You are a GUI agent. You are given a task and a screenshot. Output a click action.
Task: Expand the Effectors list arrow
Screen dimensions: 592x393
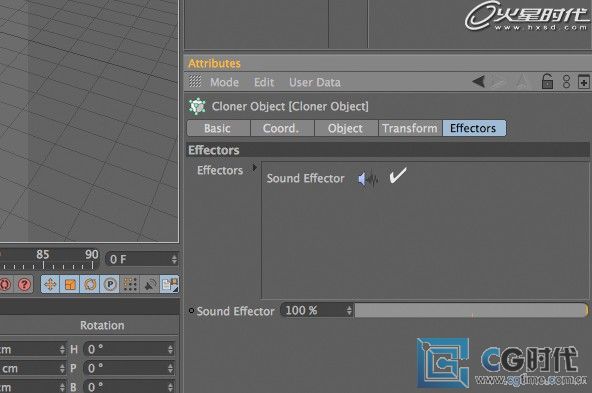[255, 167]
